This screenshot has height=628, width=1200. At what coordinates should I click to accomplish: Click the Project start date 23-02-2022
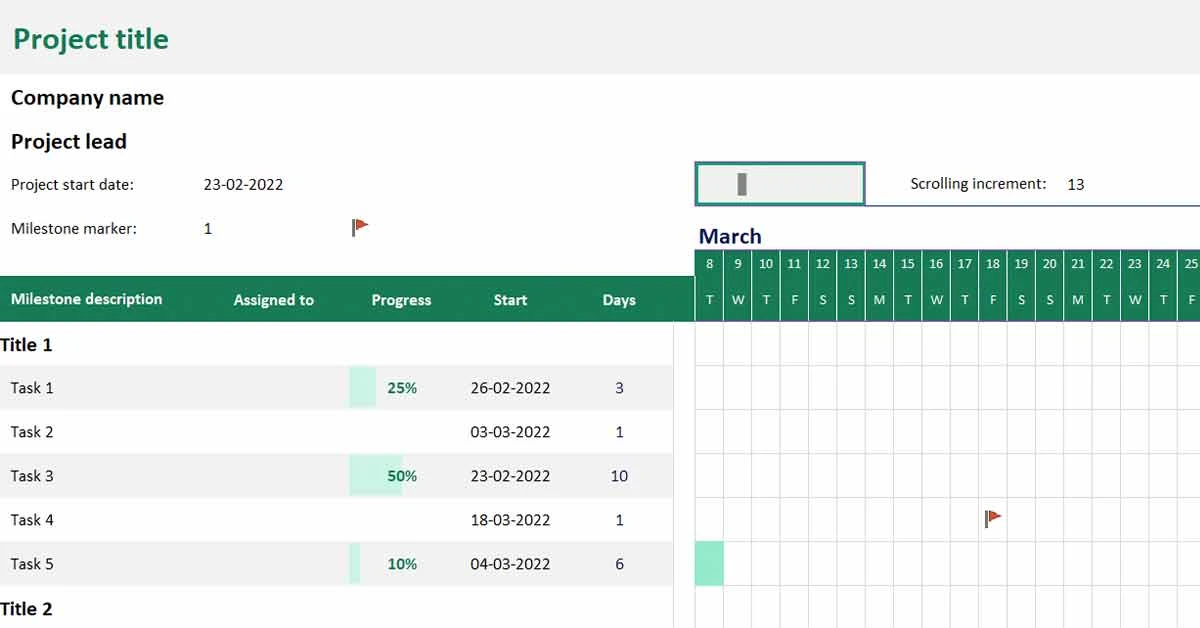pos(243,184)
